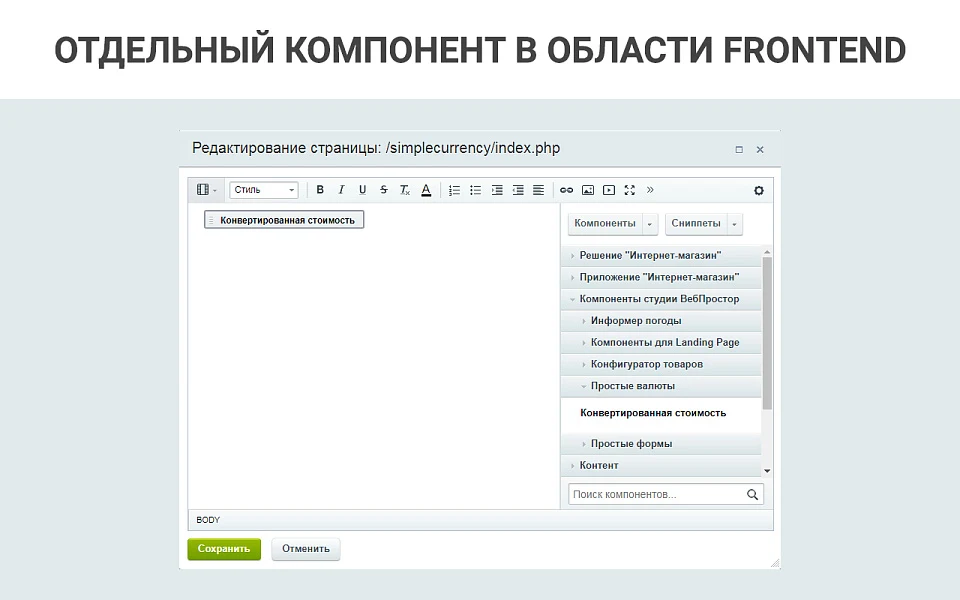The height and width of the screenshot is (600, 960).
Task: Apply underline formatting
Action: 362,190
